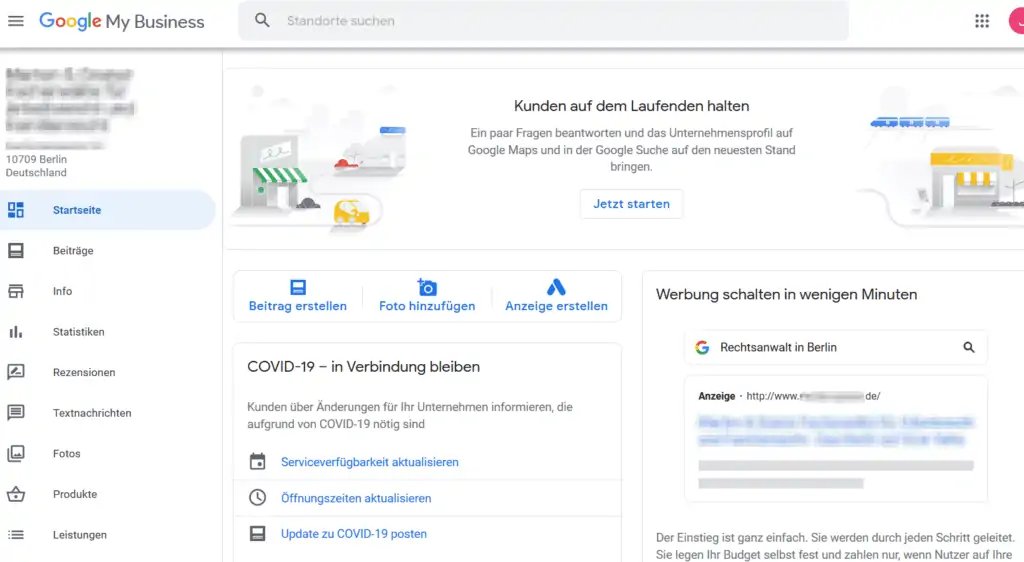
Task: Click the calendar icon beside Serviceverfügbarkeit
Action: 257,461
